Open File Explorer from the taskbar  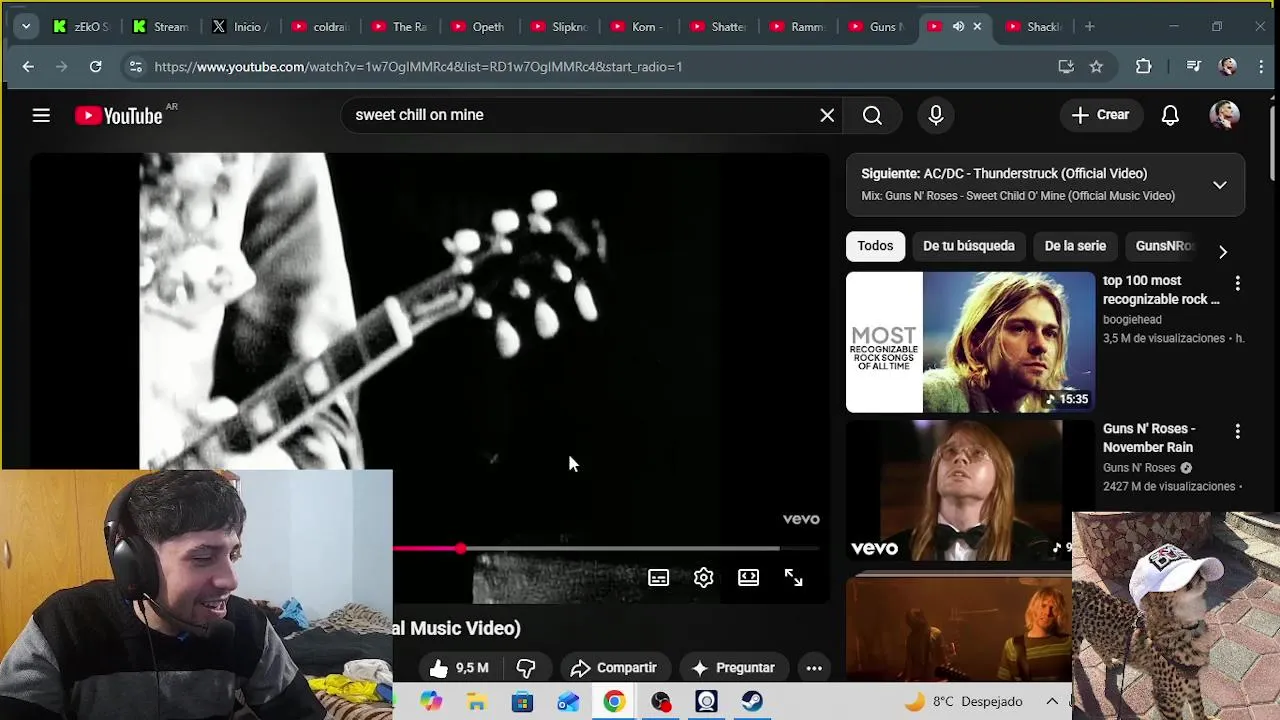coord(476,702)
